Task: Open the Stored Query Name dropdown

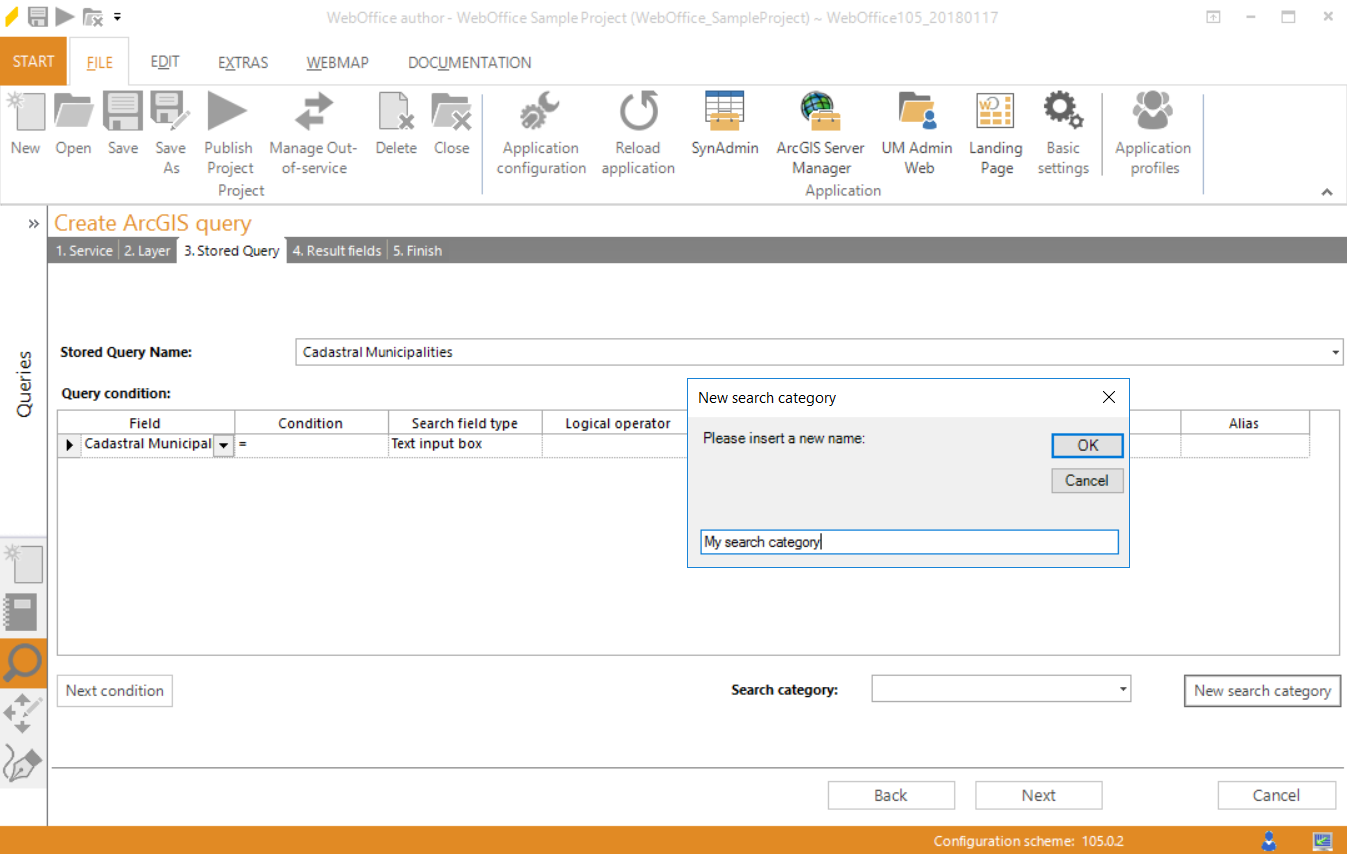Action: pos(1333,352)
